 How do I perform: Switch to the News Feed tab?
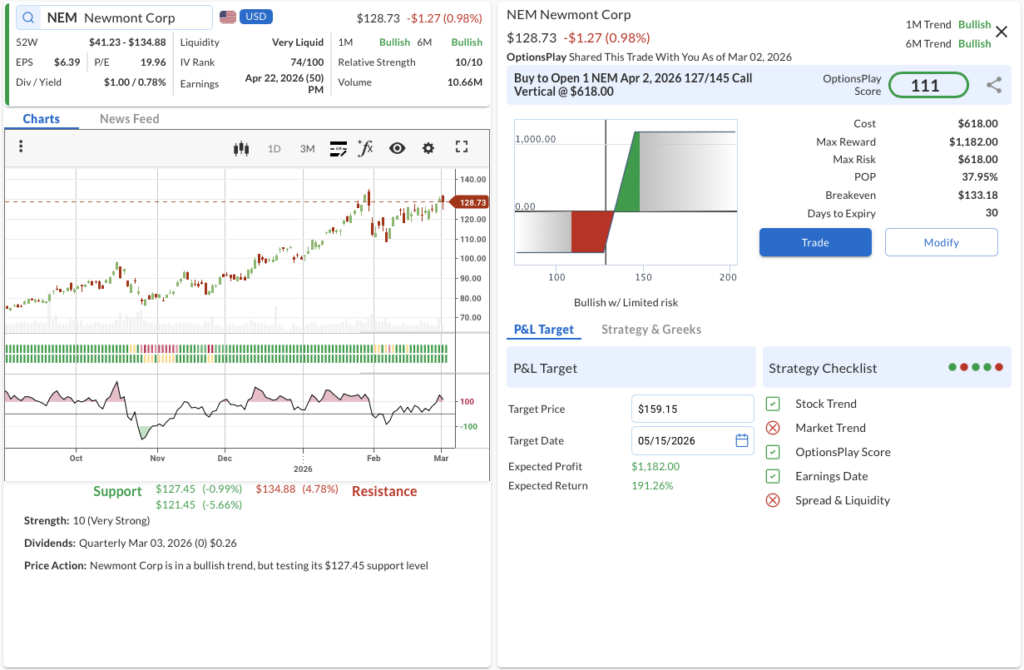tap(129, 119)
